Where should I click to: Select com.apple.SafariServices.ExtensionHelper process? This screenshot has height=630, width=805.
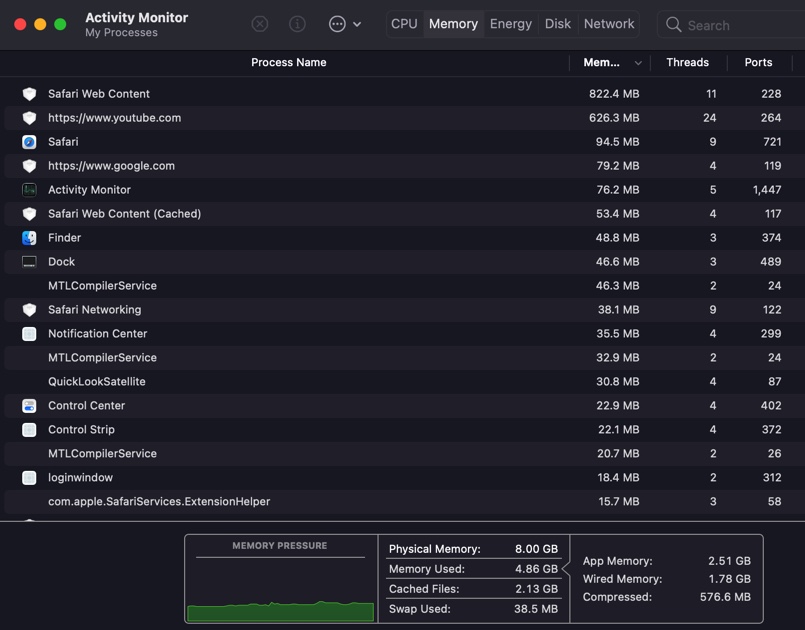[x=159, y=502]
